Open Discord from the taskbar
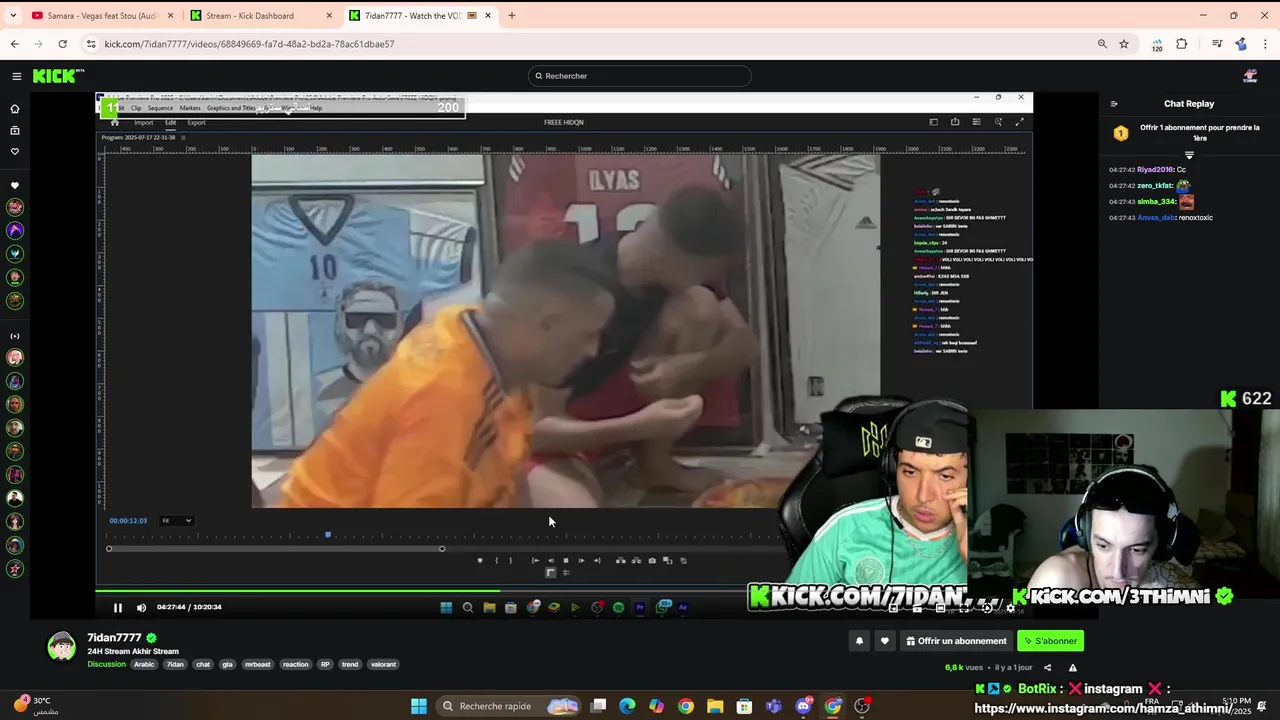Image resolution: width=1280 pixels, height=720 pixels. pos(803,706)
